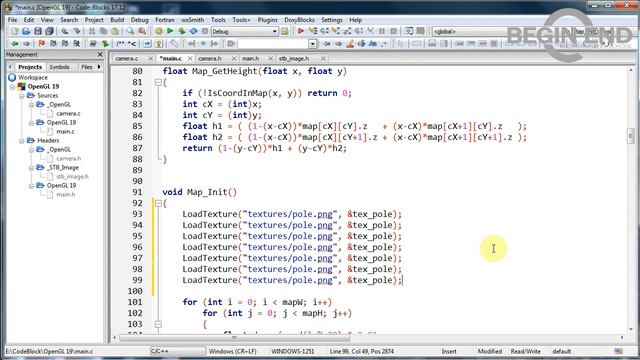Viewport: 640px width, 360px height.
Task: Open the DoxyBlocks menu
Action: click(x=299, y=20)
